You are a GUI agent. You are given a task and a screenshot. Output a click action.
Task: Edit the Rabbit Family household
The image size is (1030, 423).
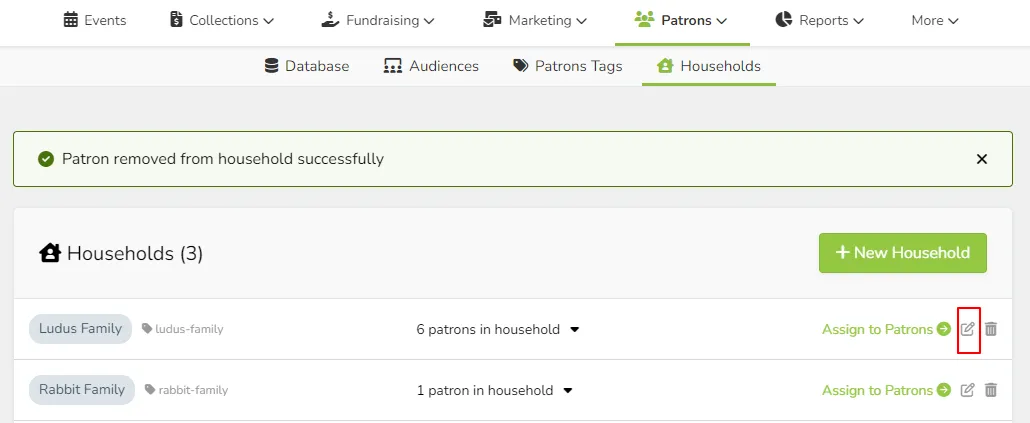pos(967,390)
